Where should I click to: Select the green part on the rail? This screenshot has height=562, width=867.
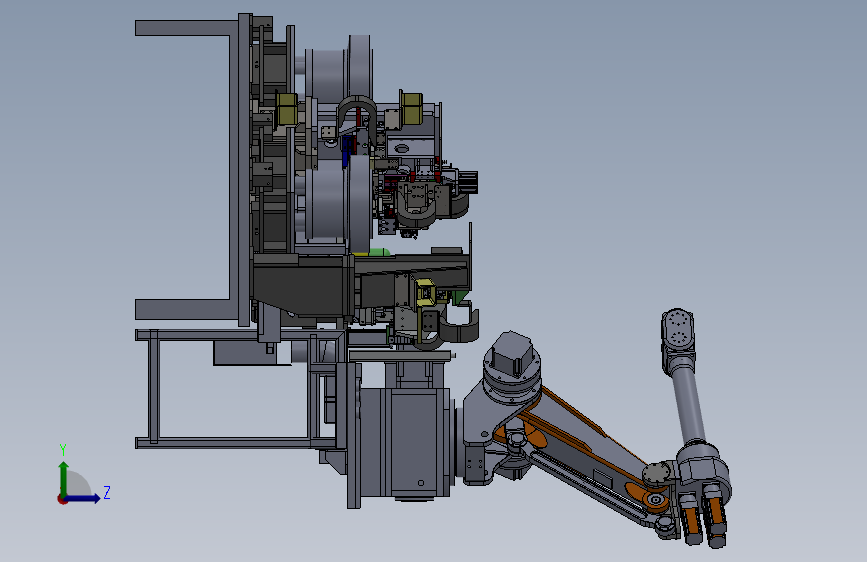click(x=379, y=252)
